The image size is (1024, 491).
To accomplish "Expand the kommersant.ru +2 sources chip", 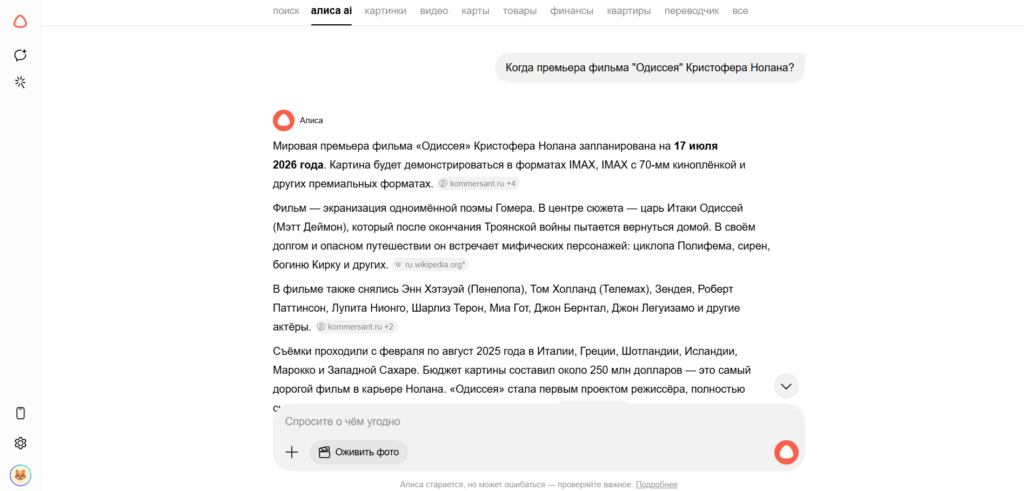I will (355, 326).
